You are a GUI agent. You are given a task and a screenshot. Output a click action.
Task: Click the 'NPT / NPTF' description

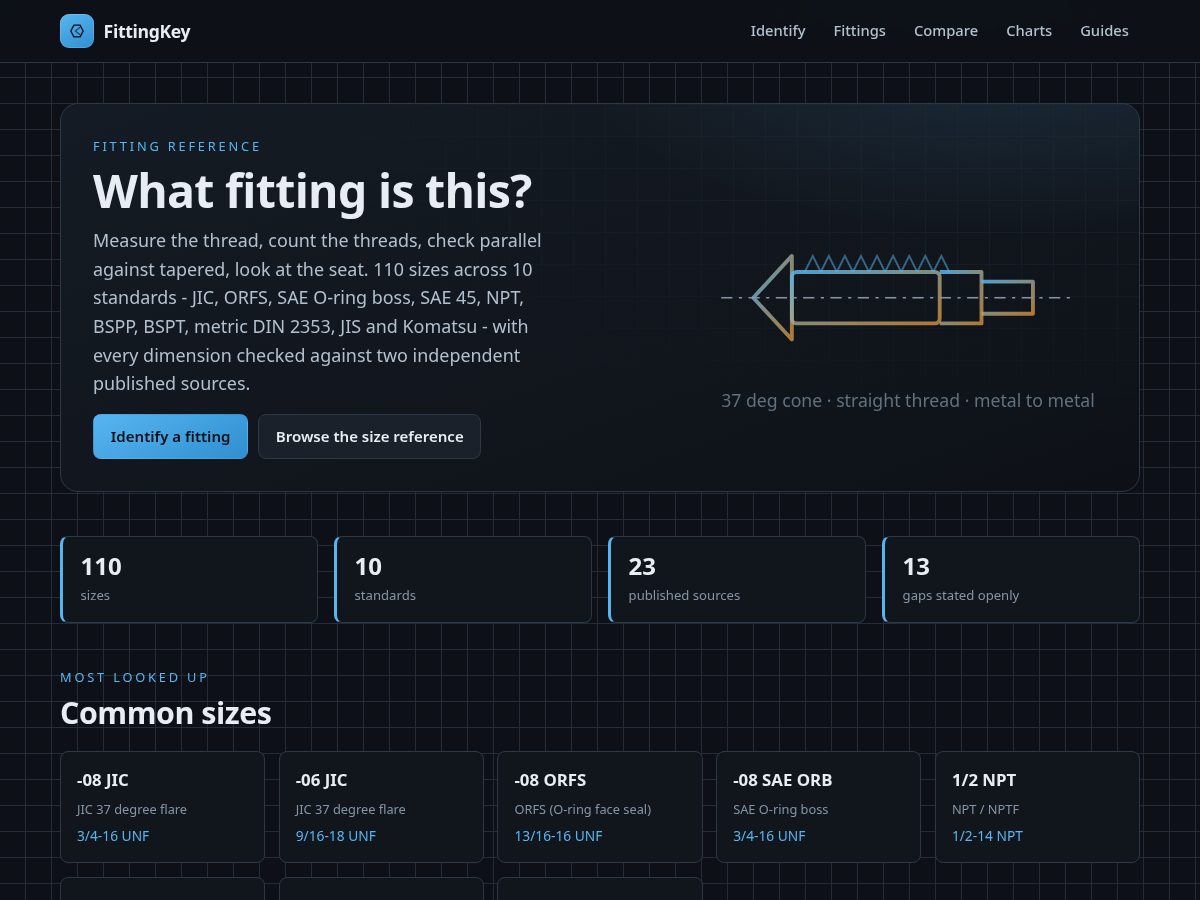pyautogui.click(x=986, y=810)
